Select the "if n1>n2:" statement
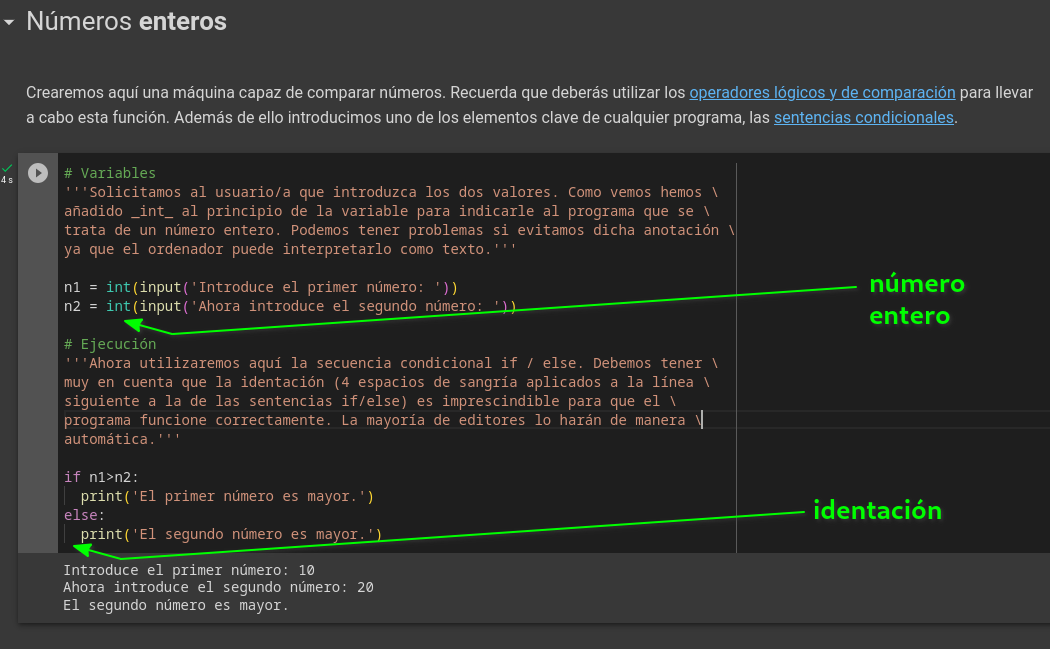 (x=100, y=477)
